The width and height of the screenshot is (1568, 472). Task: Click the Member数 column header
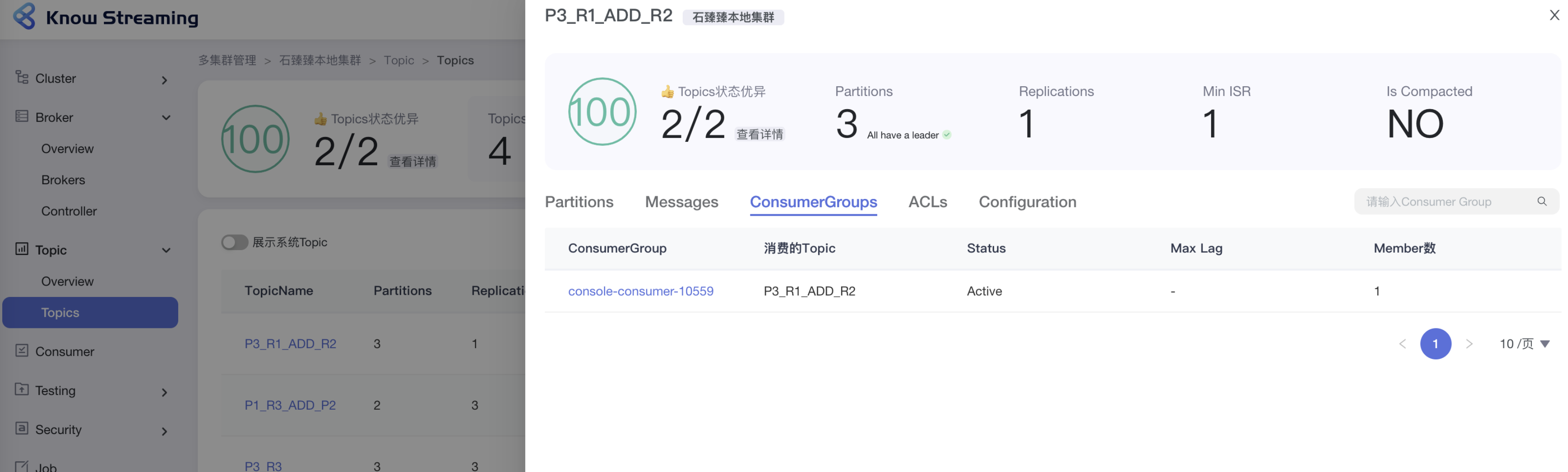[x=1404, y=248]
